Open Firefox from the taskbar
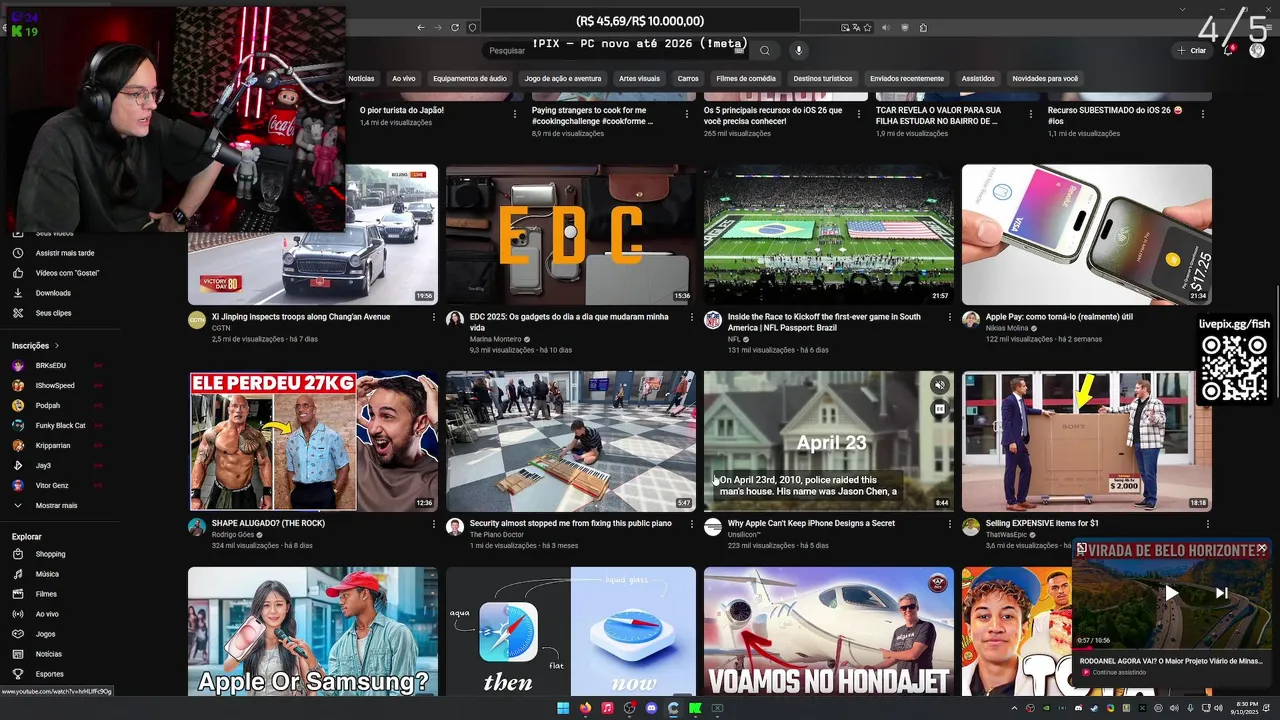The image size is (1280, 720). point(585,708)
